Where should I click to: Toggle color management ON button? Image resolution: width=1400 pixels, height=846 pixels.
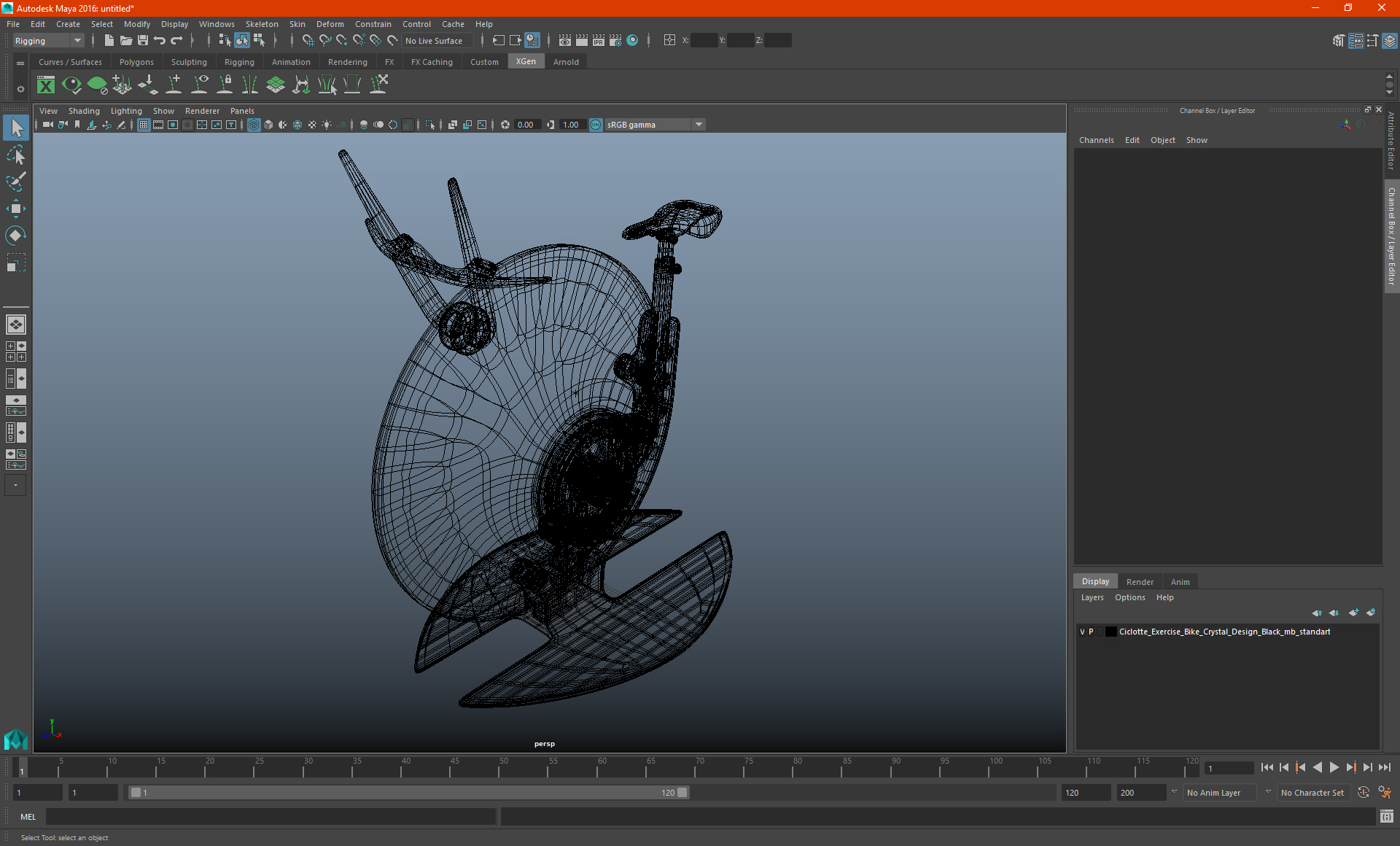[596, 125]
